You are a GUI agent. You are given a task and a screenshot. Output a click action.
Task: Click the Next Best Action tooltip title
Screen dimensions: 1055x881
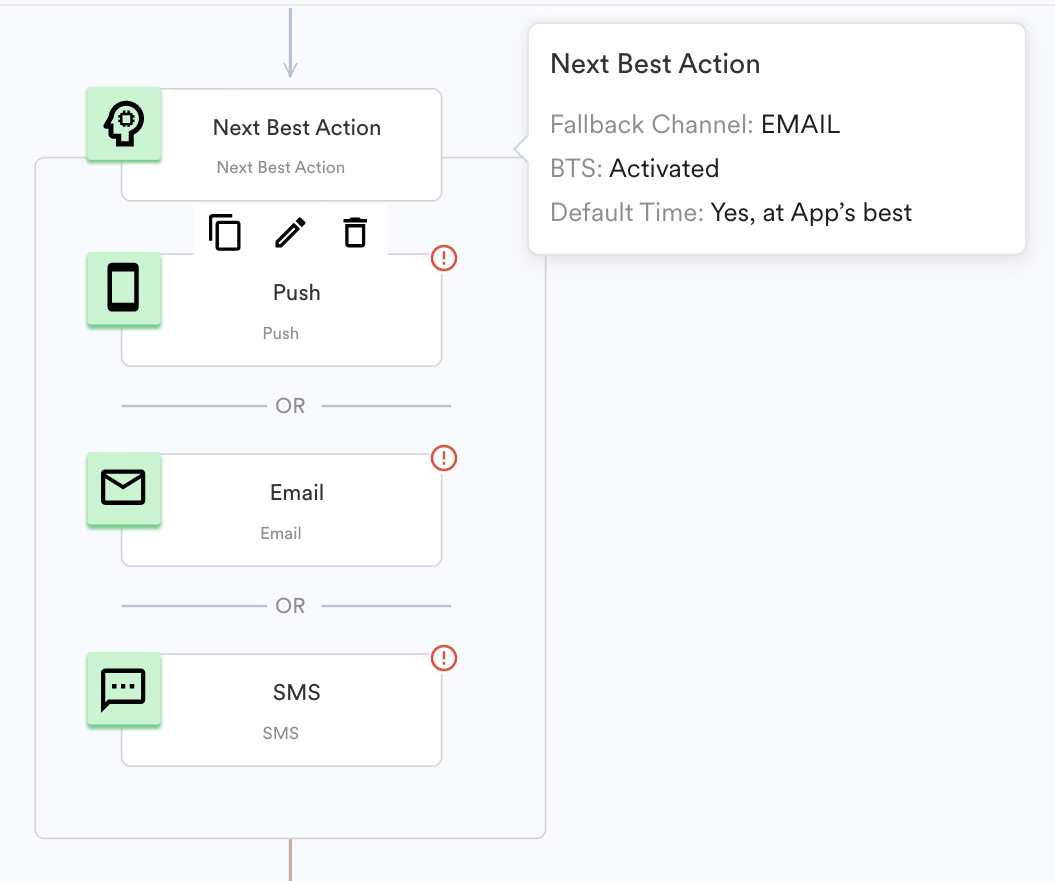656,63
